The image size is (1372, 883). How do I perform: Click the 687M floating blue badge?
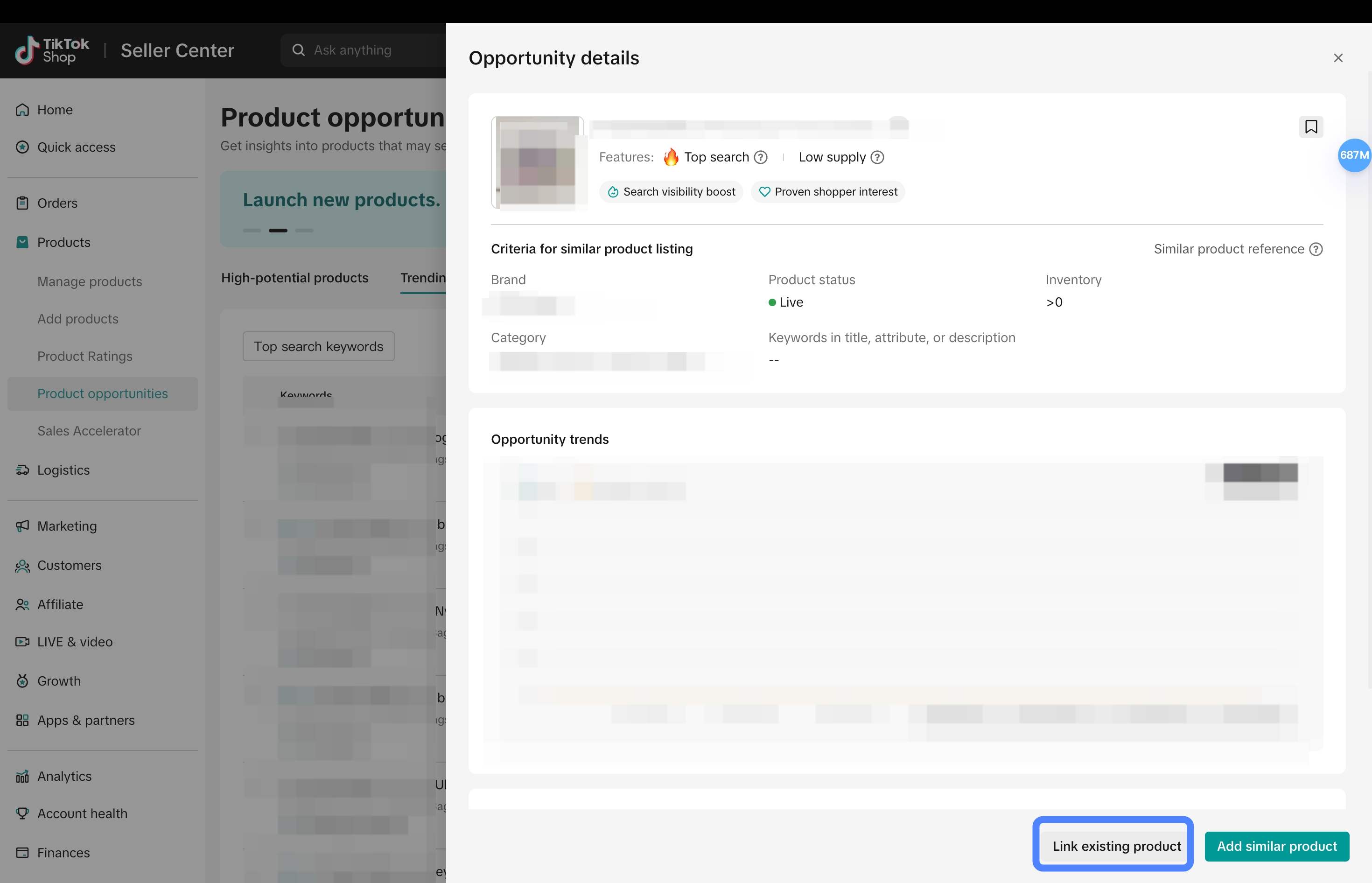[x=1354, y=155]
